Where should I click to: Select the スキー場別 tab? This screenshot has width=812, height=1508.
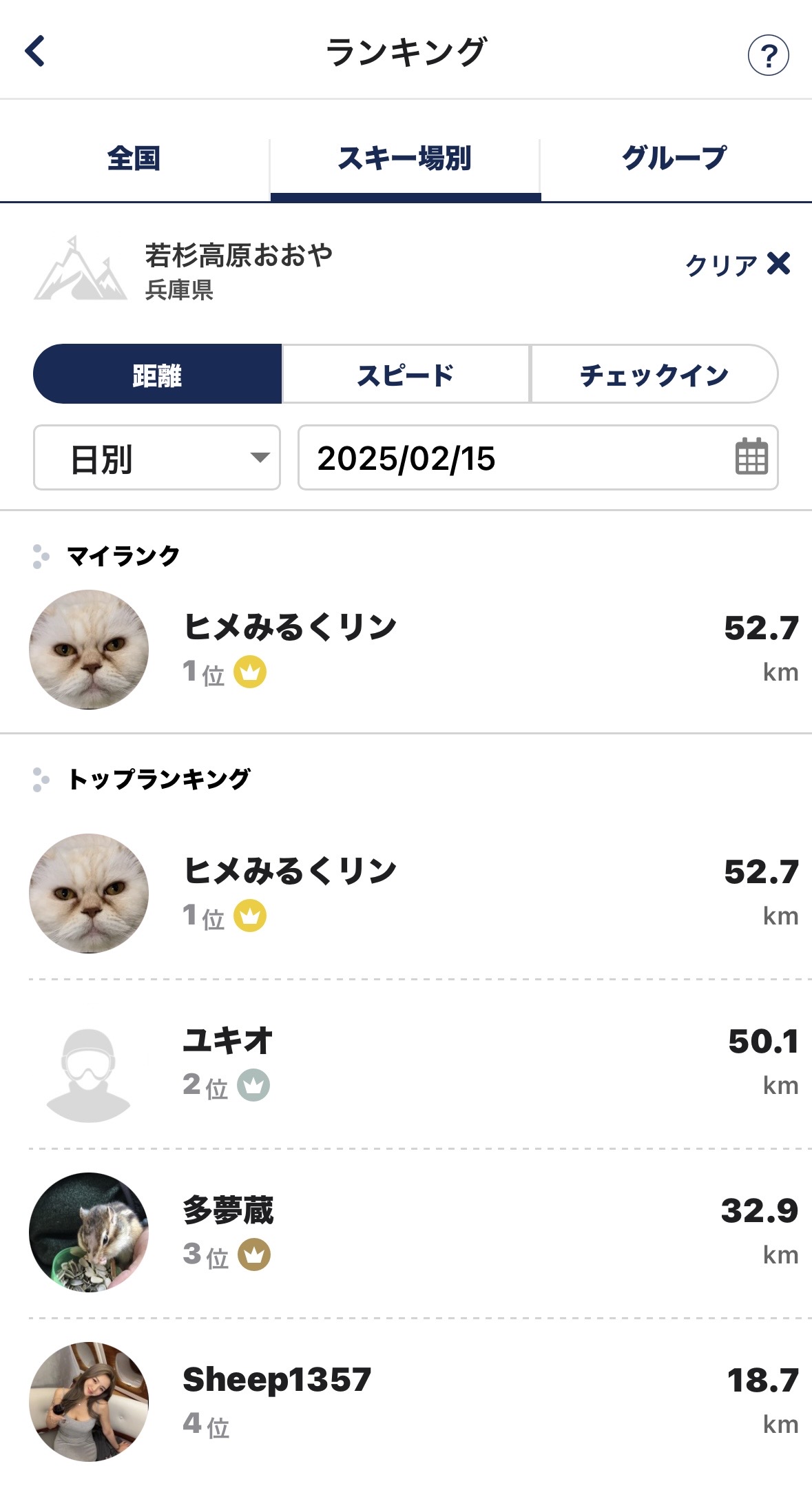click(x=405, y=158)
